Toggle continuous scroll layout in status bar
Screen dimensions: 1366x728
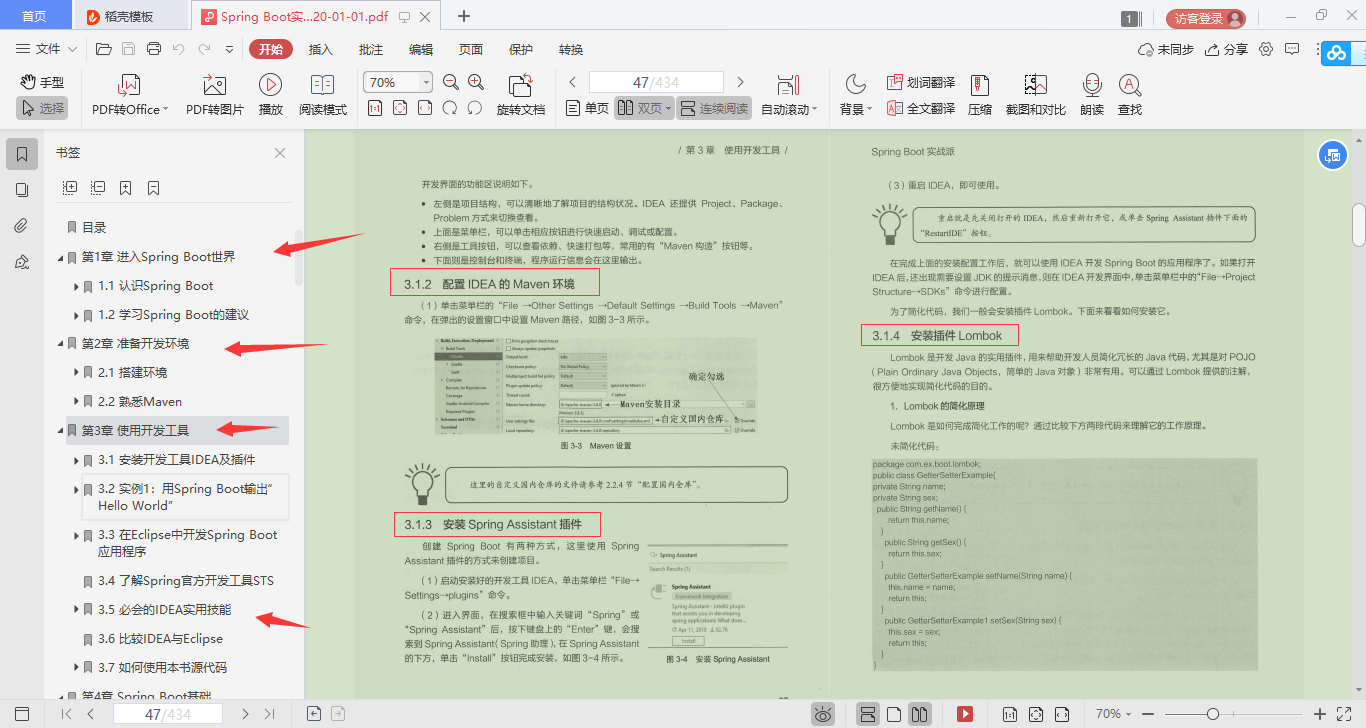868,714
